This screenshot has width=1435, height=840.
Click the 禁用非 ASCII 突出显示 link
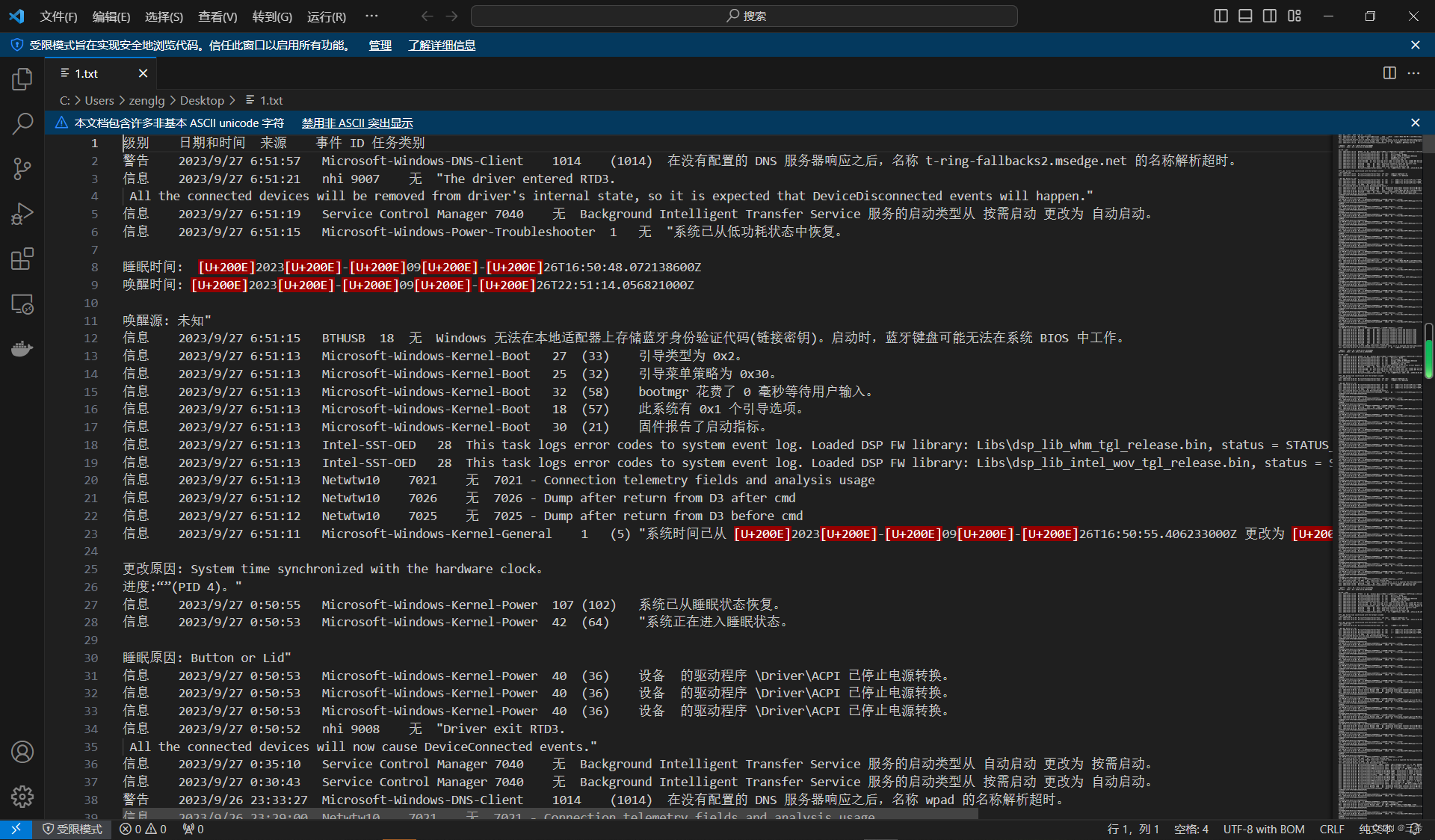pyautogui.click(x=357, y=123)
